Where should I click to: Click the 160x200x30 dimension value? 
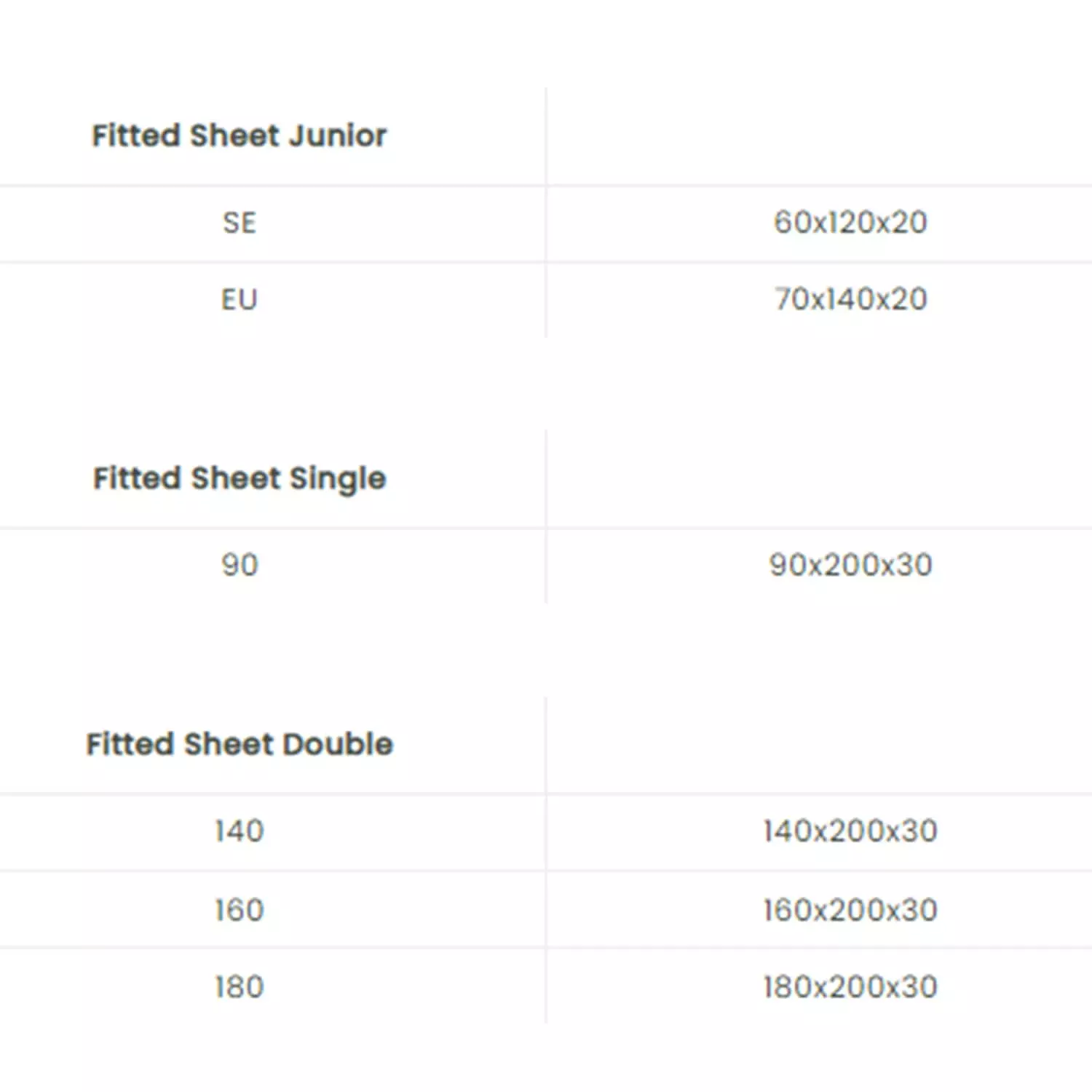[850, 910]
